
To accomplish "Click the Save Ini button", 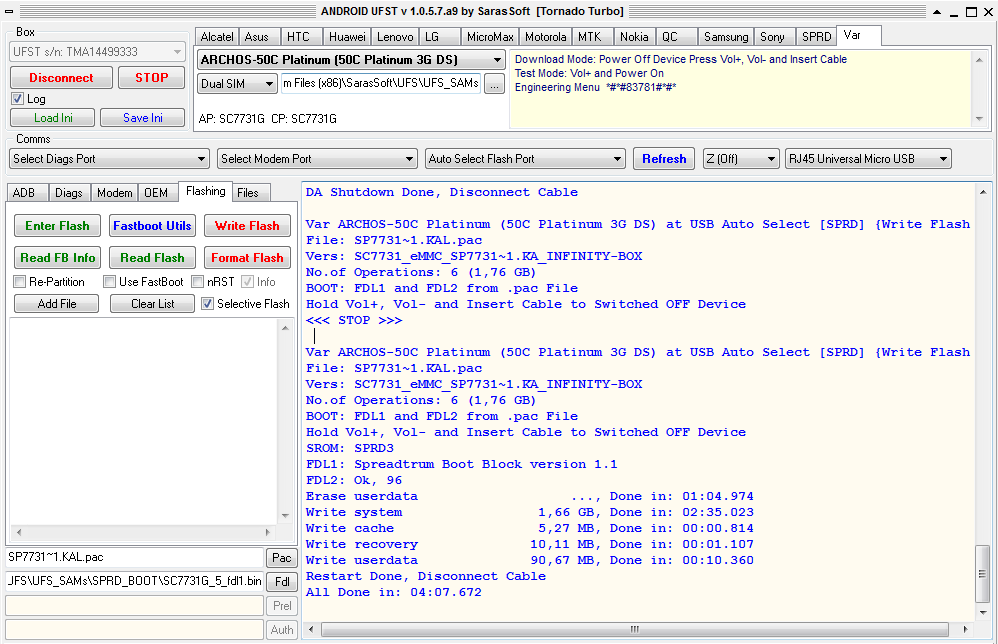I will 143,118.
